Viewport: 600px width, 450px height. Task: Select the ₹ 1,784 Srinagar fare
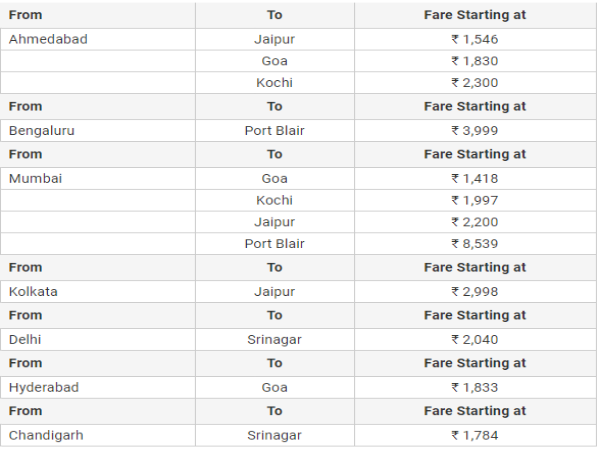tap(474, 435)
